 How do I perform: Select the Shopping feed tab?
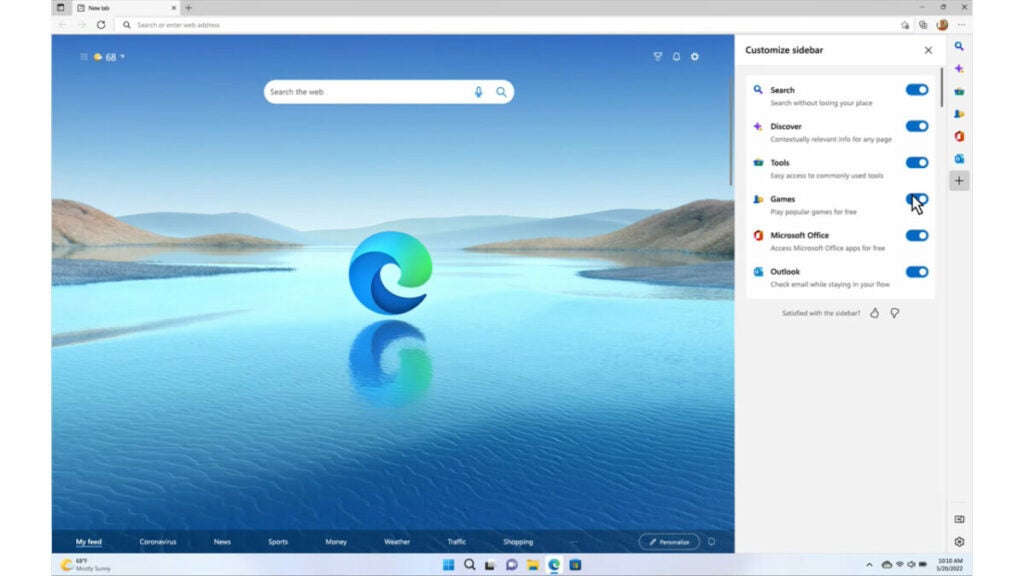tap(518, 542)
